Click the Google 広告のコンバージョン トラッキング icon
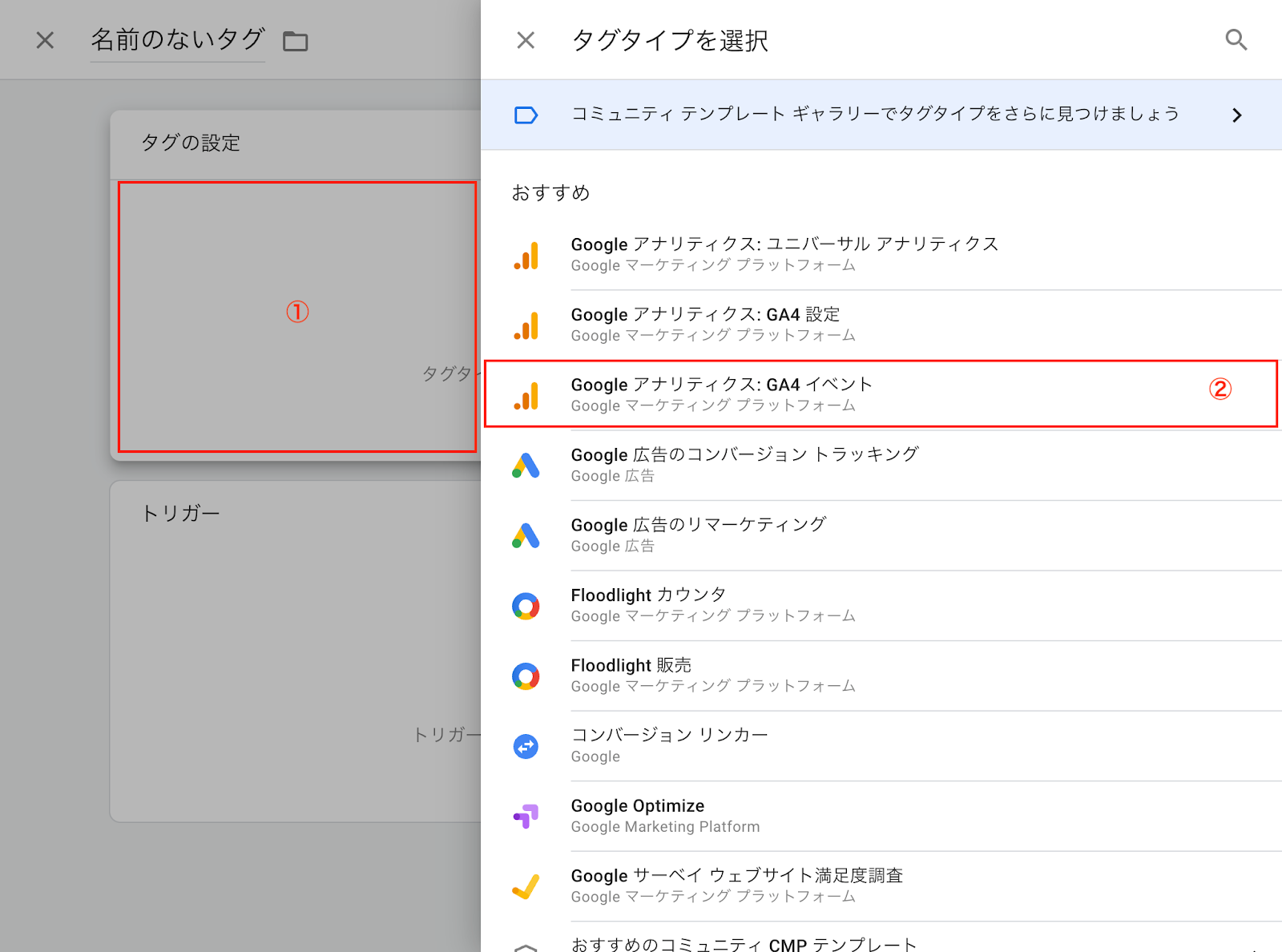This screenshot has width=1282, height=952. tap(526, 466)
